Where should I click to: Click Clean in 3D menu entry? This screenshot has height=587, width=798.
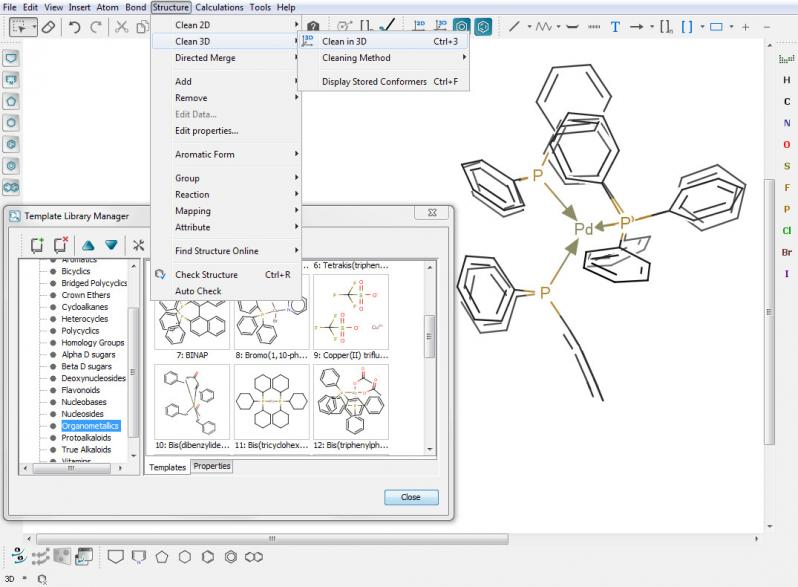click(344, 42)
